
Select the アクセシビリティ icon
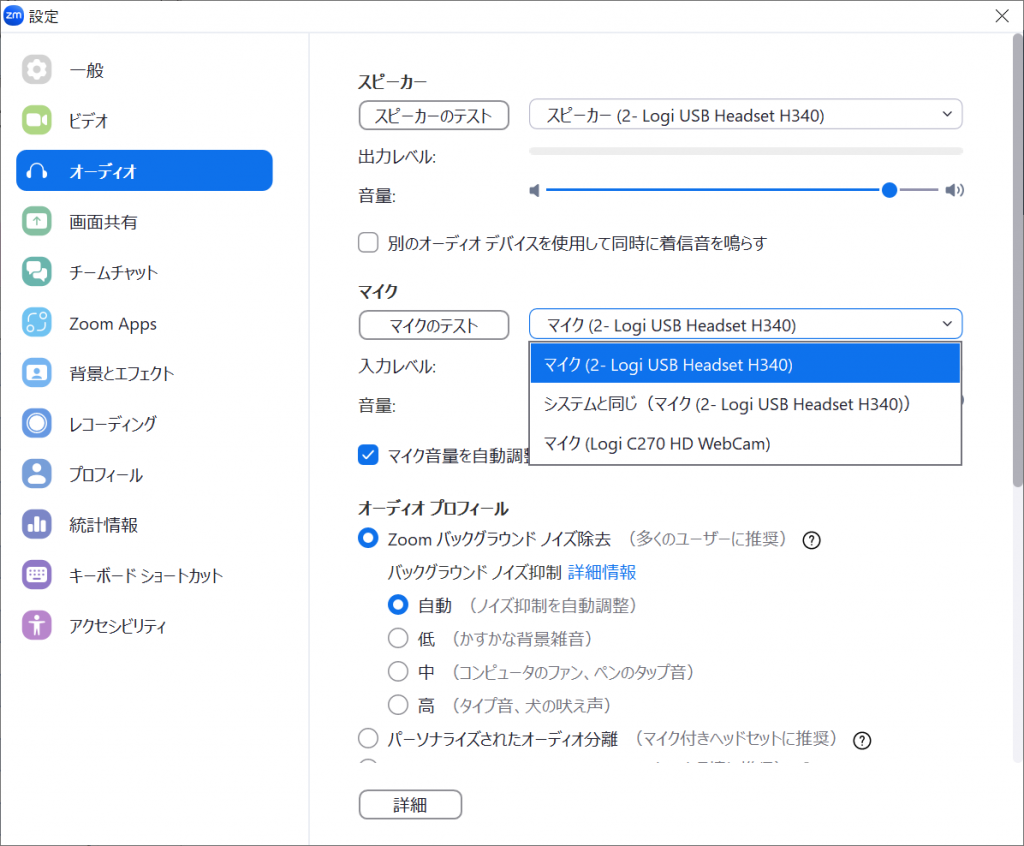[x=37, y=626]
